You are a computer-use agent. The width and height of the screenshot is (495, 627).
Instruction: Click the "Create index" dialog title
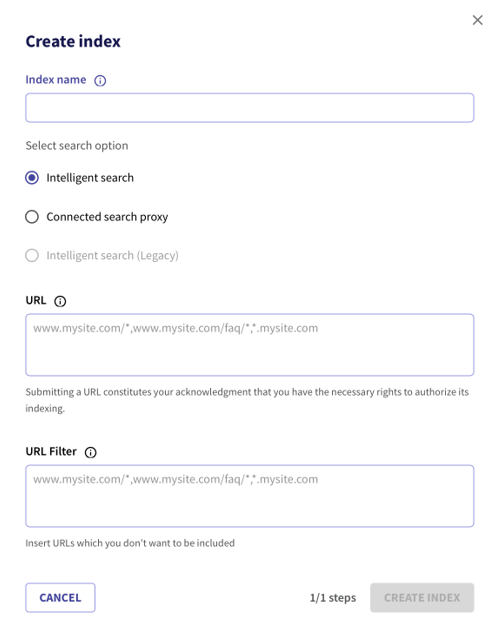73,41
